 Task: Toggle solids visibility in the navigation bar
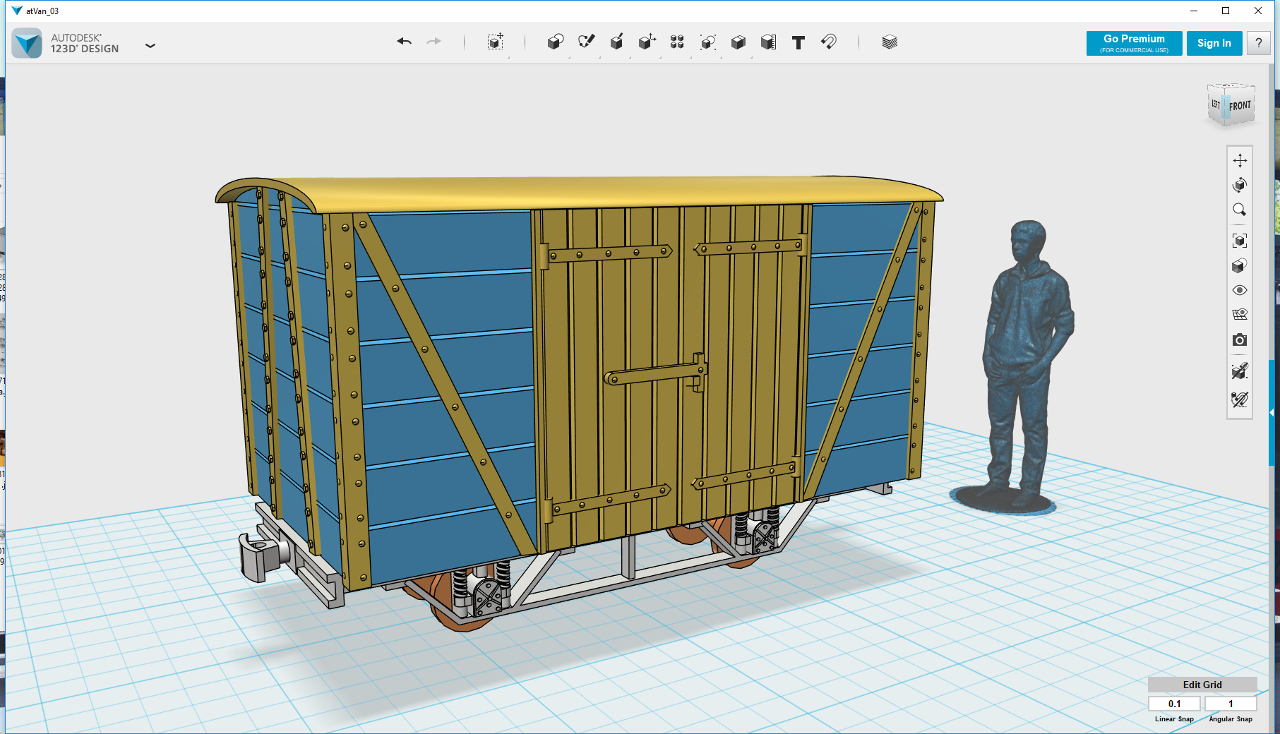[x=1240, y=372]
